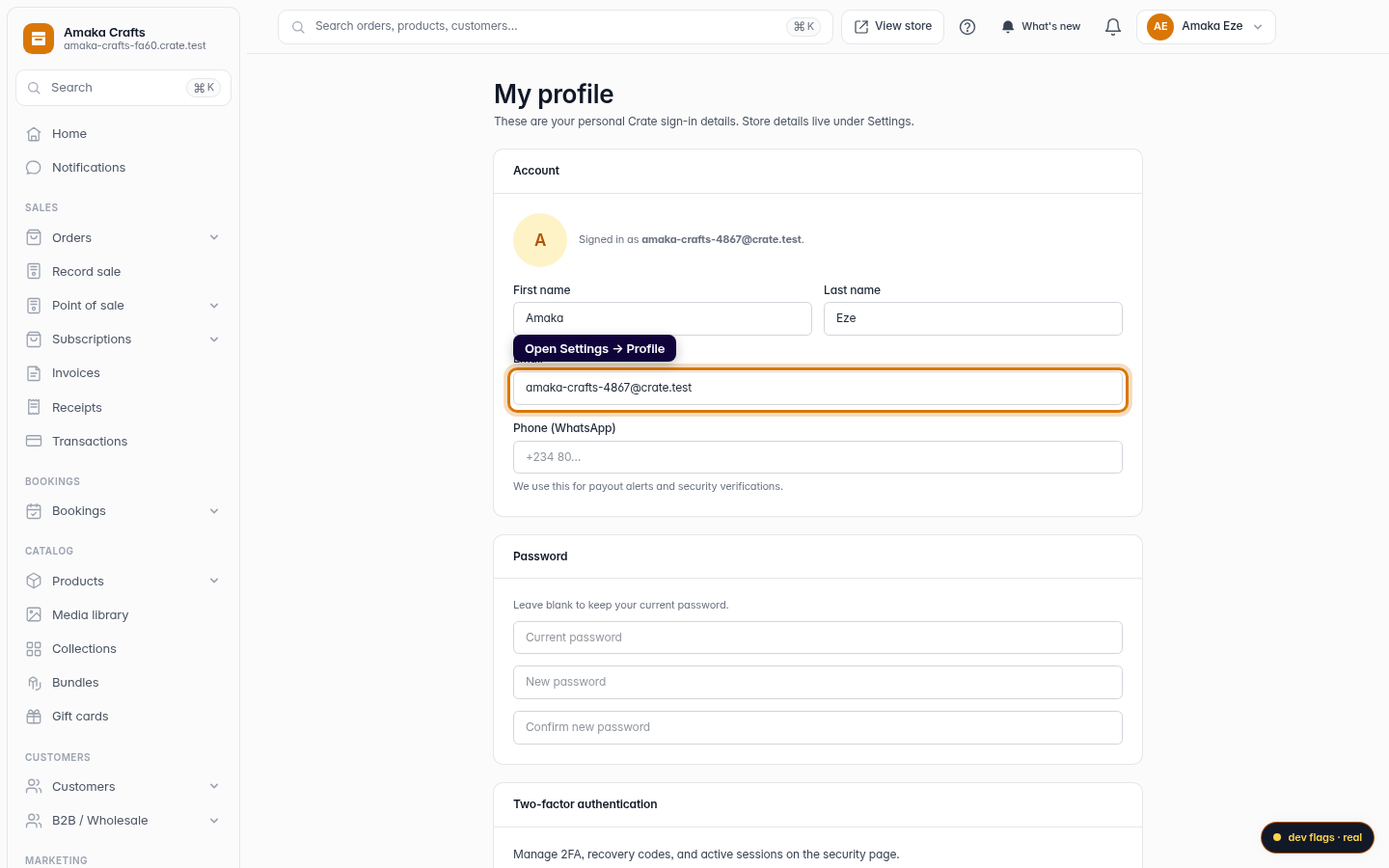Click the Confirm new password field
The height and width of the screenshot is (868, 1389).
818,727
